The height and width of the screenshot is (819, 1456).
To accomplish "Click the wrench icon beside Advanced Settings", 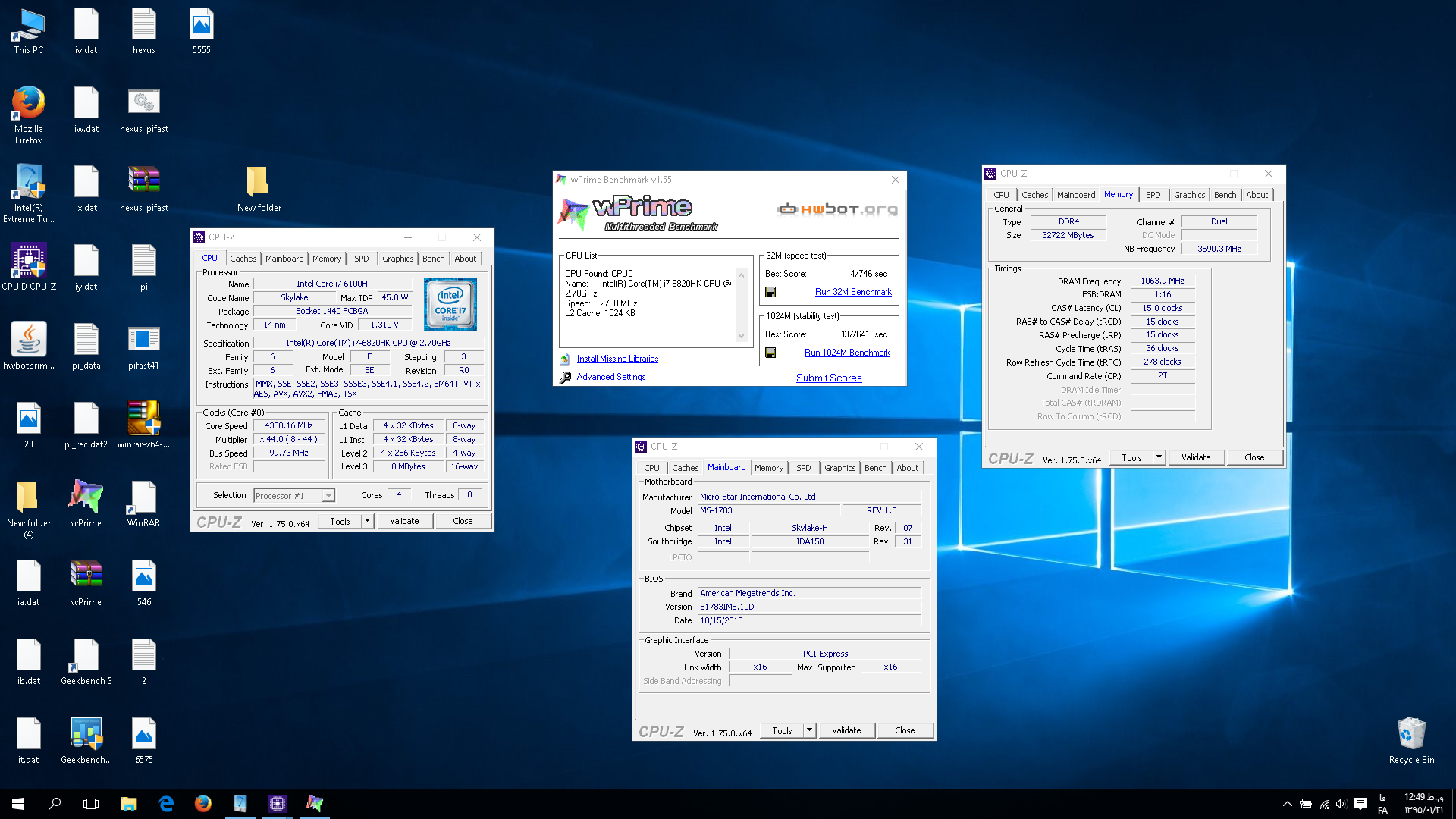I will coord(565,377).
